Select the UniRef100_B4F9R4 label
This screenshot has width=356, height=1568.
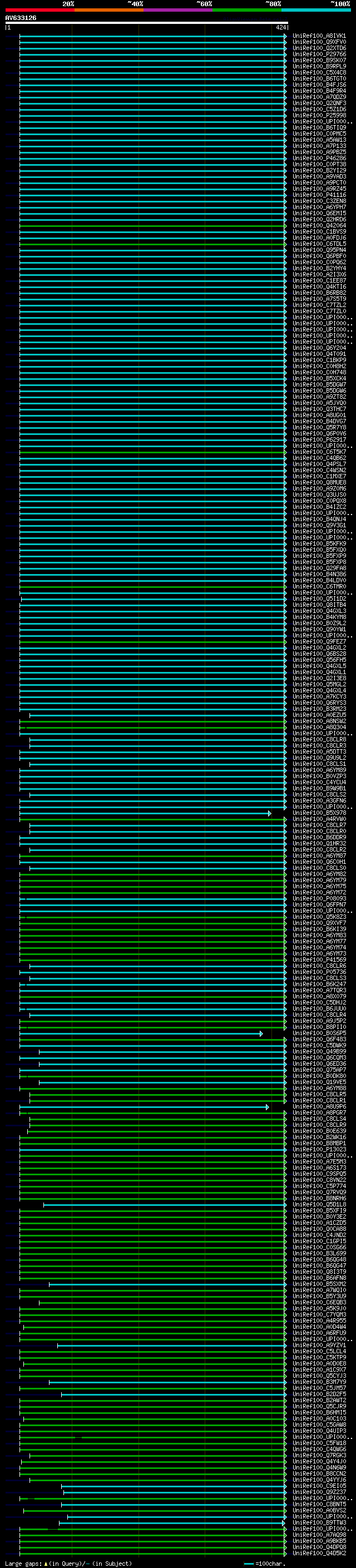coord(319,91)
